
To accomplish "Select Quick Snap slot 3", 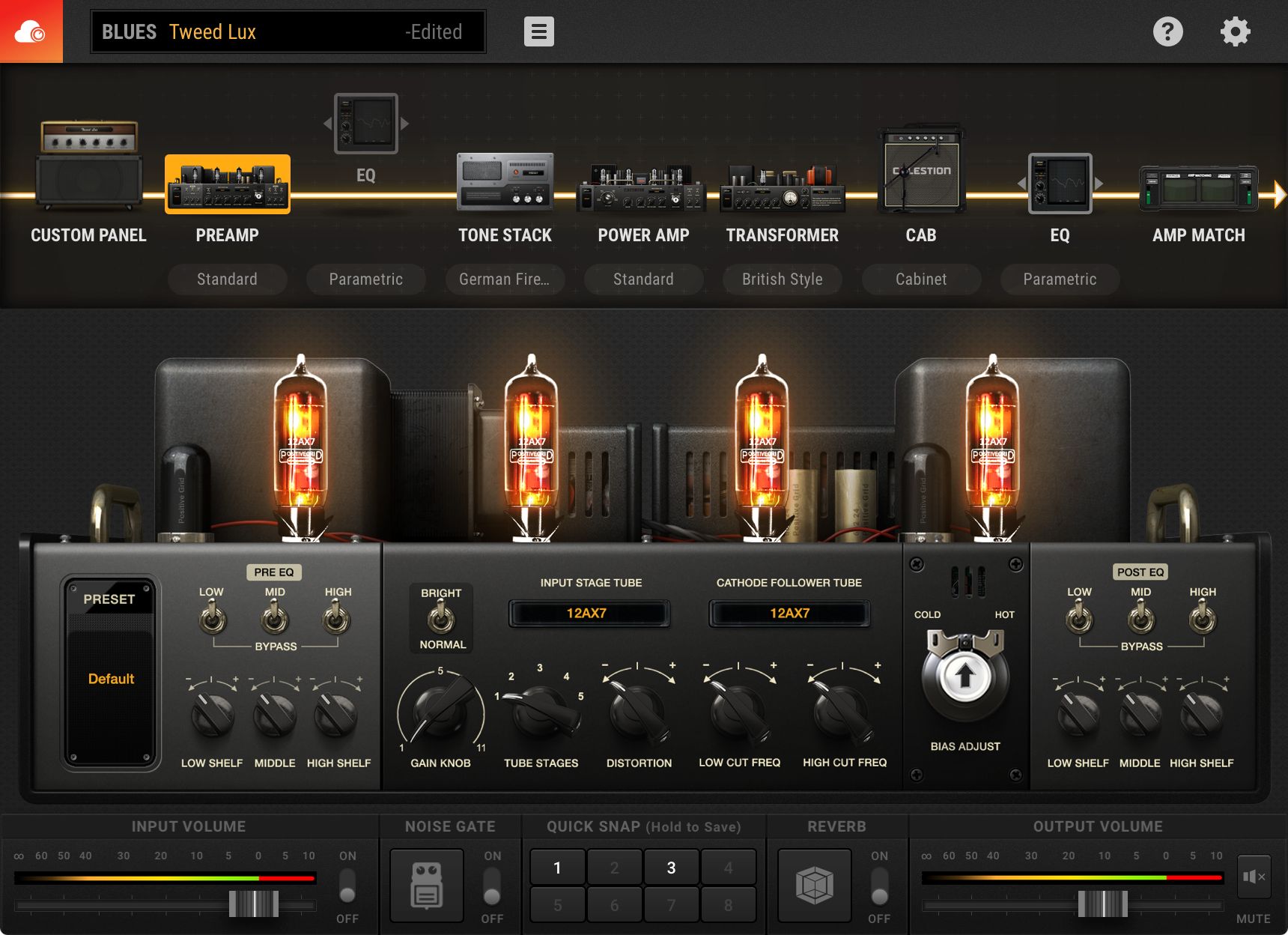I will tap(671, 868).
